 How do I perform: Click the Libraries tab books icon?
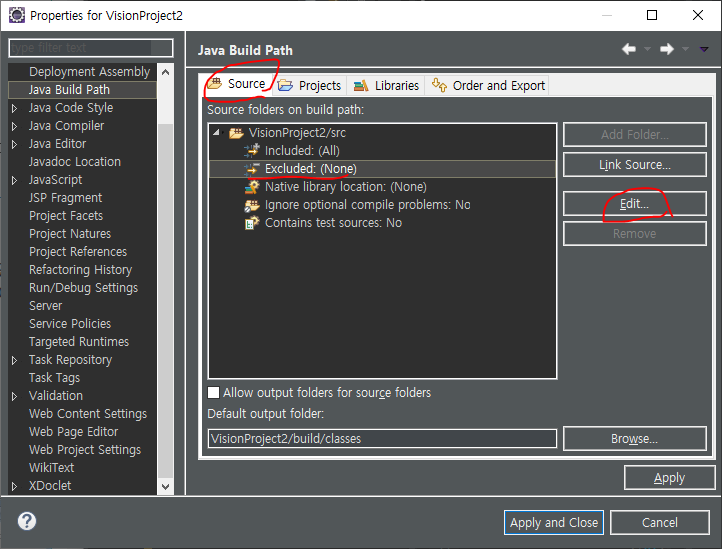pos(361,86)
